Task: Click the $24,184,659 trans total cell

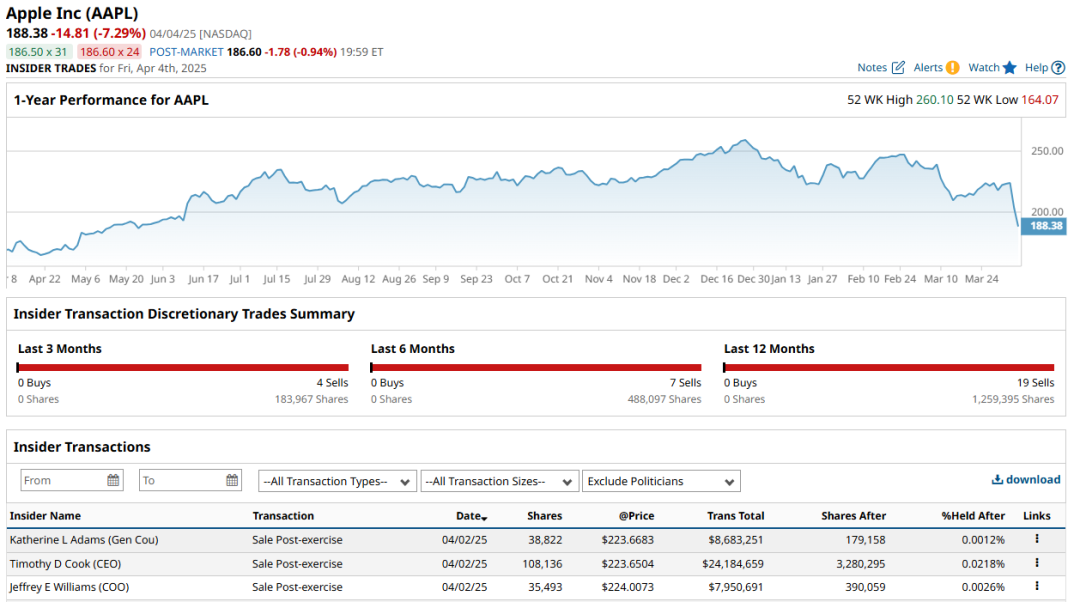Action: click(733, 563)
